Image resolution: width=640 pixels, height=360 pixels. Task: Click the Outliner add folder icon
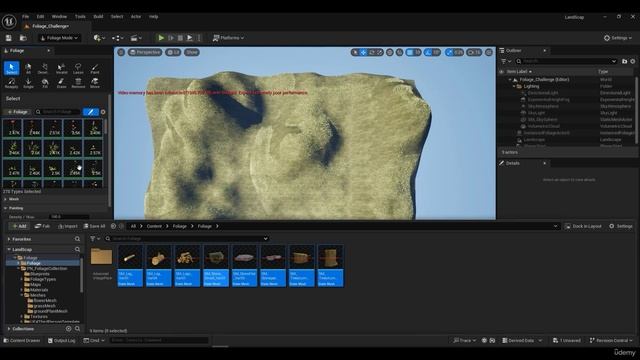pos(624,61)
